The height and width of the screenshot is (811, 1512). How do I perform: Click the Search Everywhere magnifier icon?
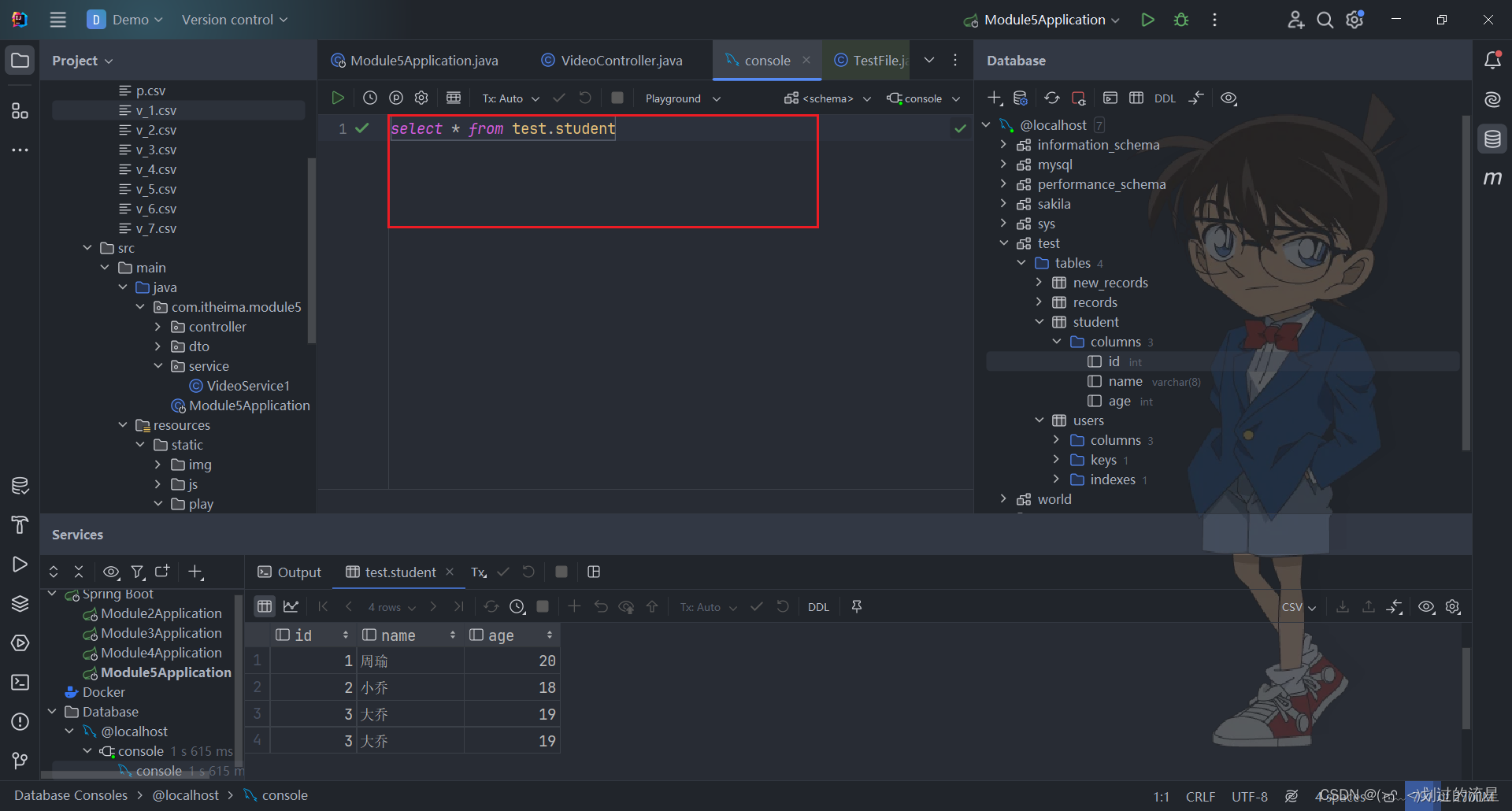1325,20
